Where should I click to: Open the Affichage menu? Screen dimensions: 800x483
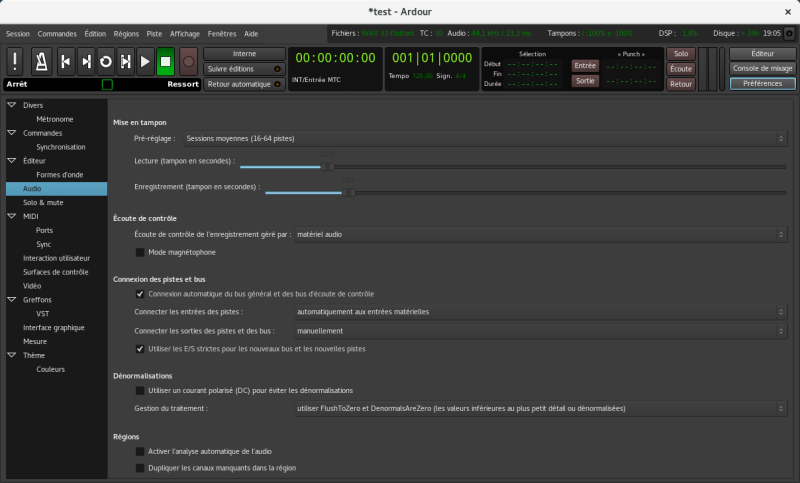[x=185, y=34]
